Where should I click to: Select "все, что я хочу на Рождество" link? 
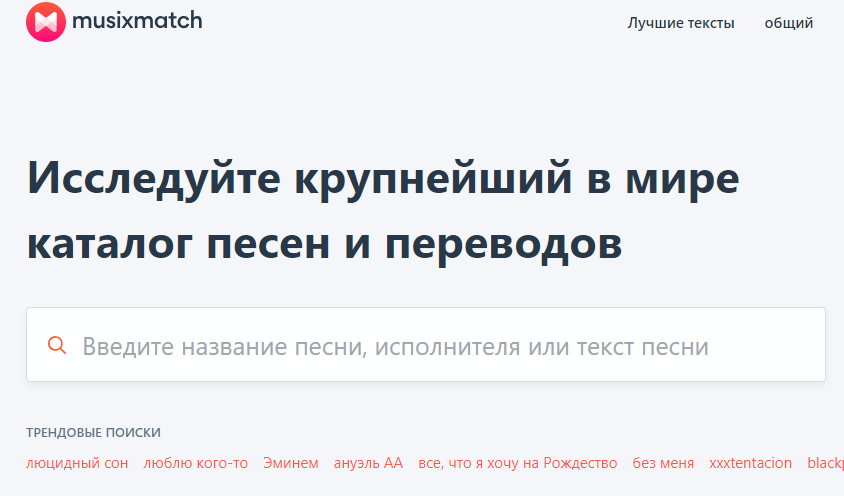tap(517, 463)
